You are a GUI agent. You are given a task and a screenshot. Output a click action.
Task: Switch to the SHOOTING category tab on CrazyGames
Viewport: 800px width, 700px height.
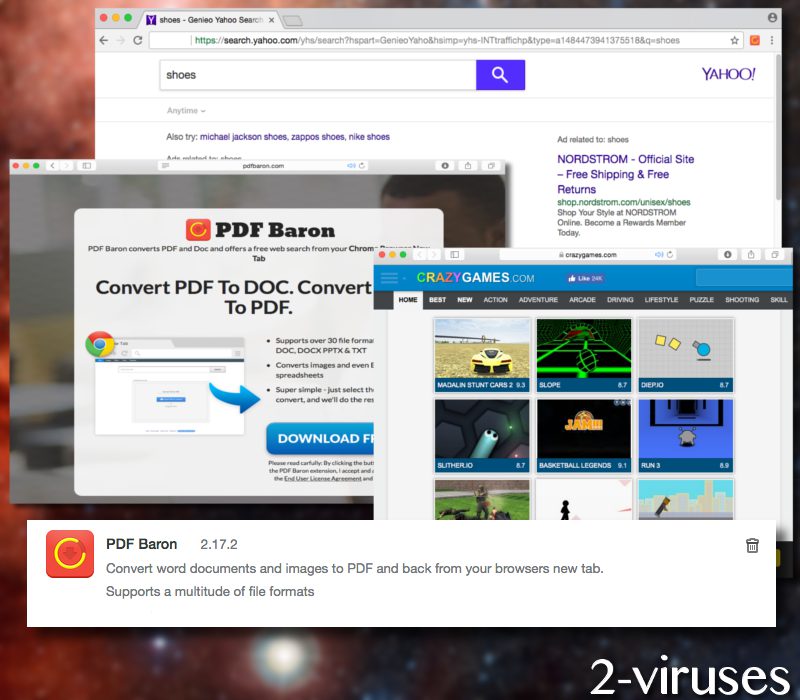click(742, 299)
